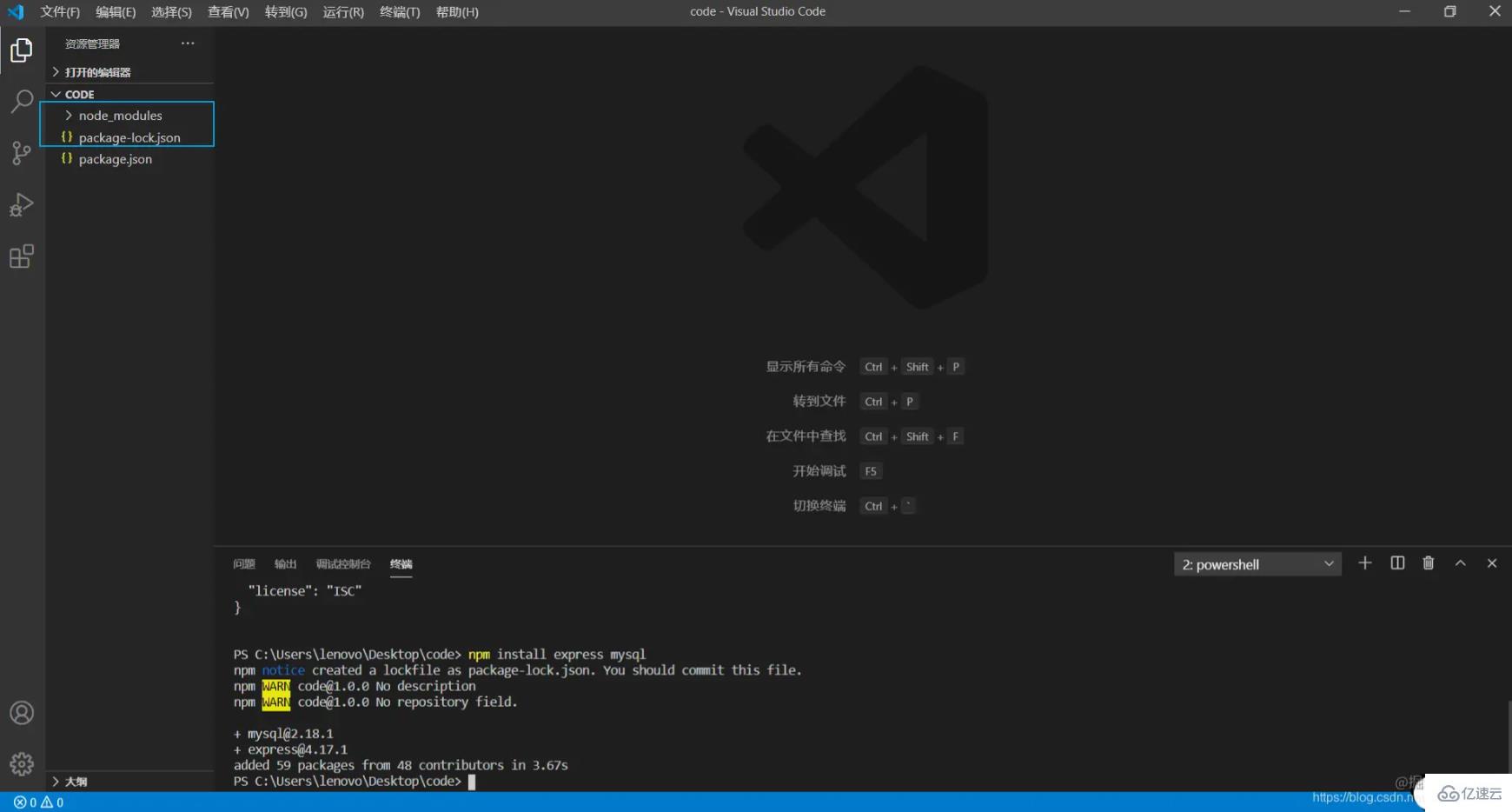Click '+ express@4.17.1' terminal line
This screenshot has width=1512, height=812.
point(290,749)
